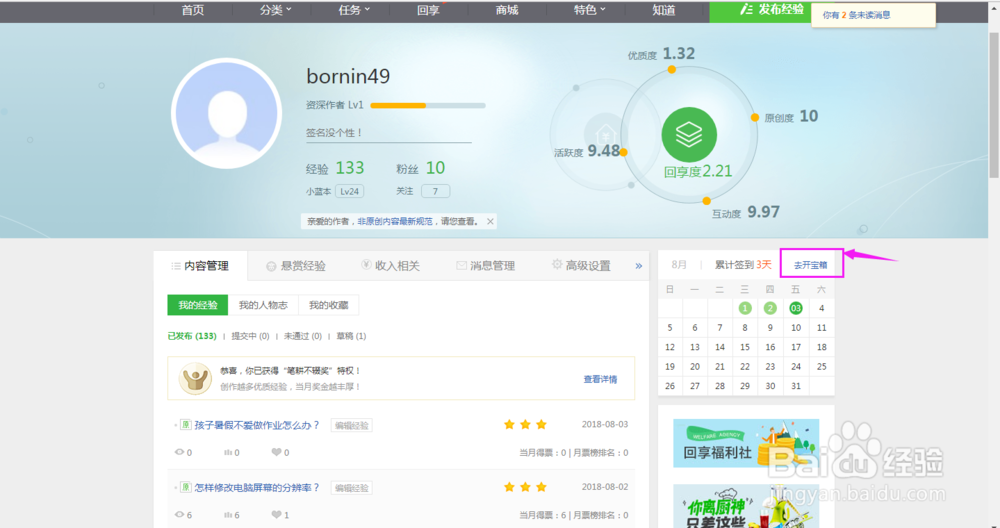The image size is (1000, 528).
Task: Click the star rating of resolution article
Action: 525,487
